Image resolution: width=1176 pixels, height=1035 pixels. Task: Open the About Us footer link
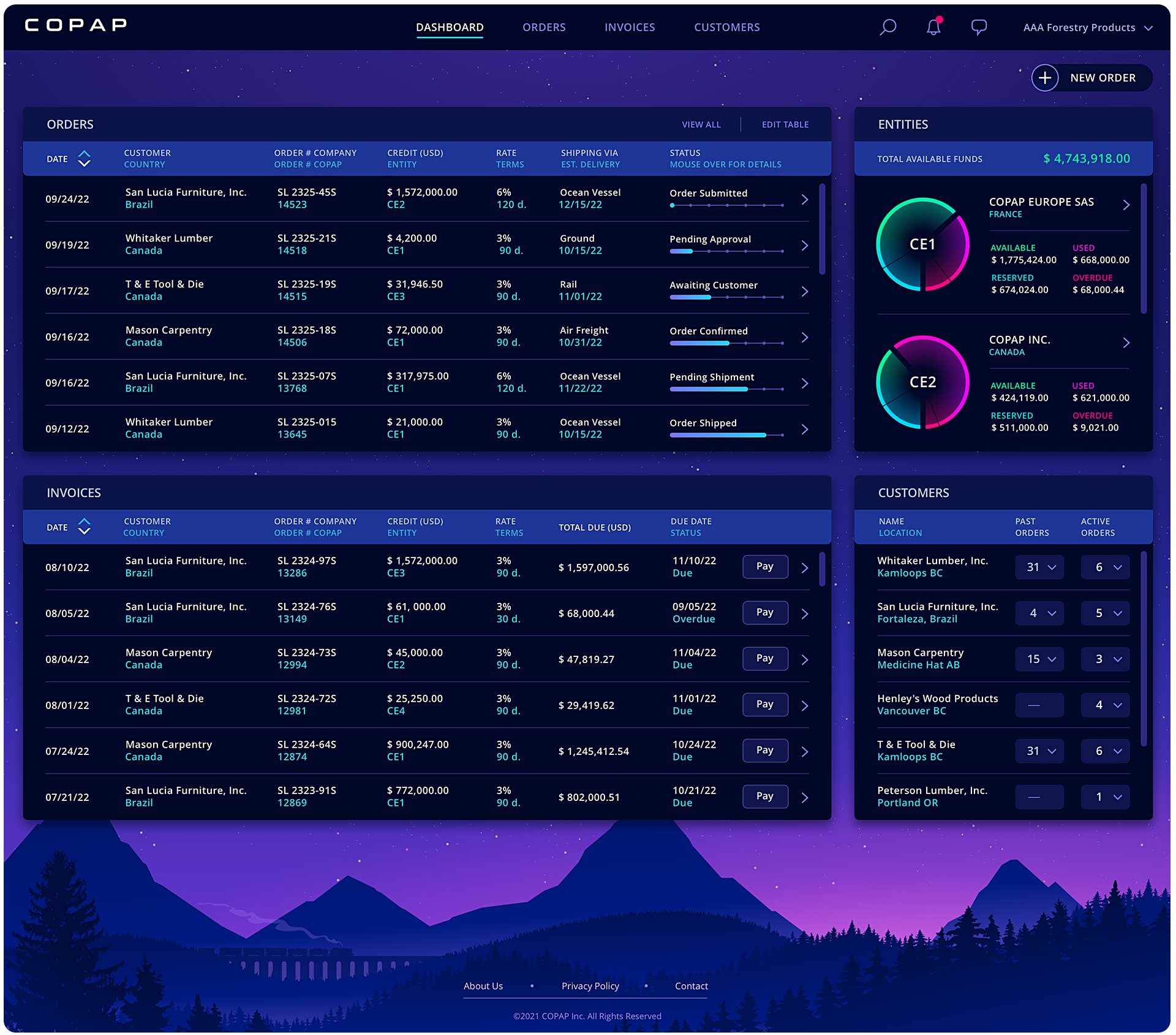point(483,986)
